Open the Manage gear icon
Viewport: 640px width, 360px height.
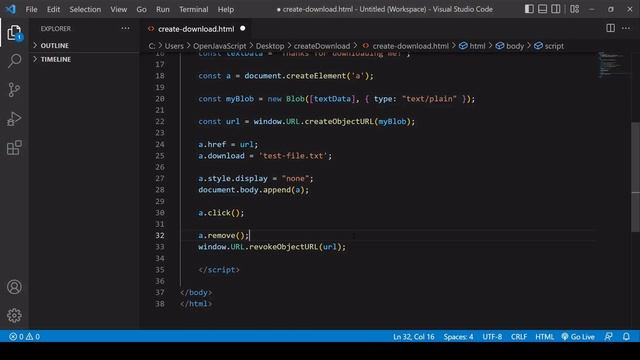coord(14,316)
